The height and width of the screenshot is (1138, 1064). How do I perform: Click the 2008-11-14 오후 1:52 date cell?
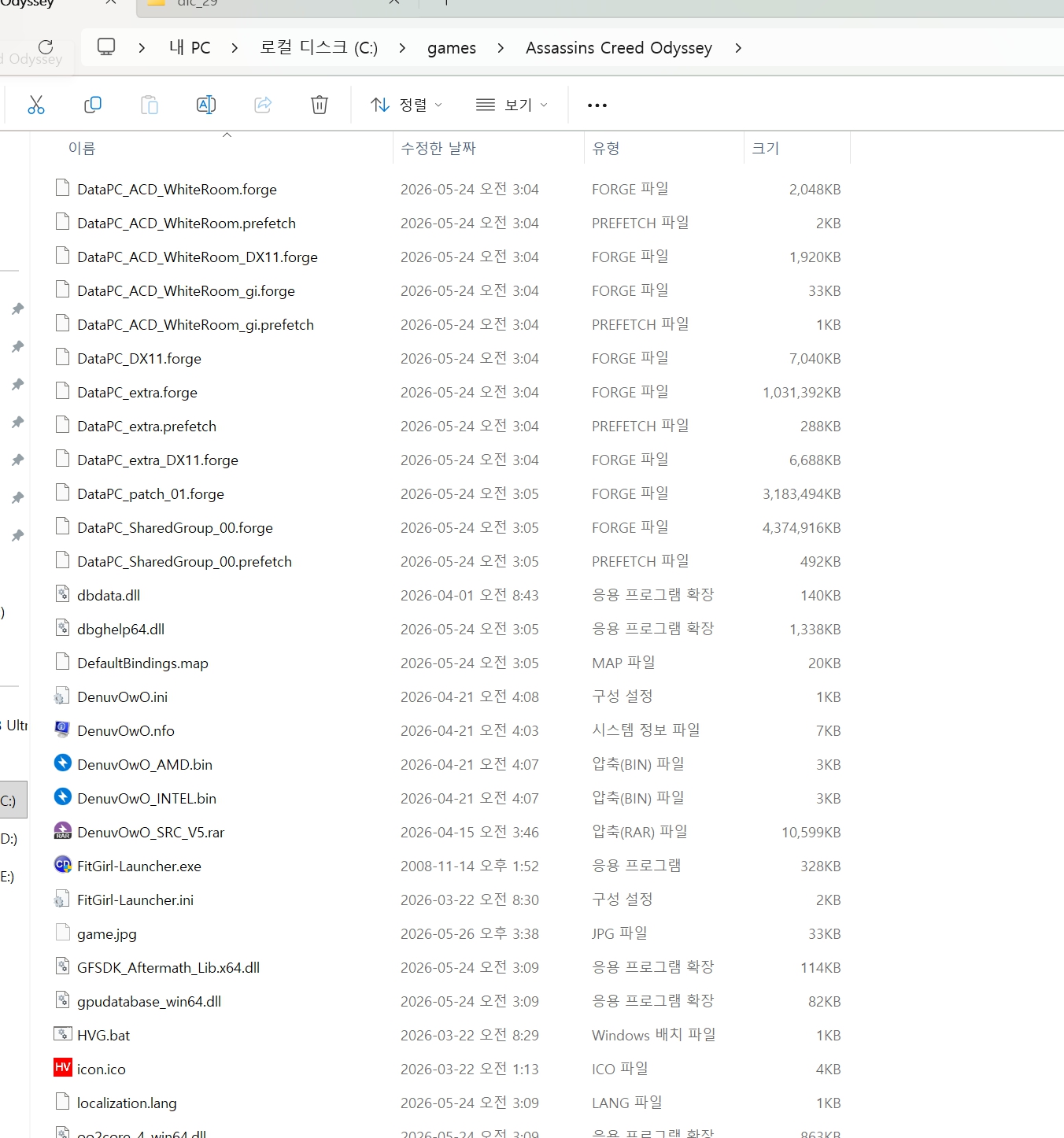[470, 866]
